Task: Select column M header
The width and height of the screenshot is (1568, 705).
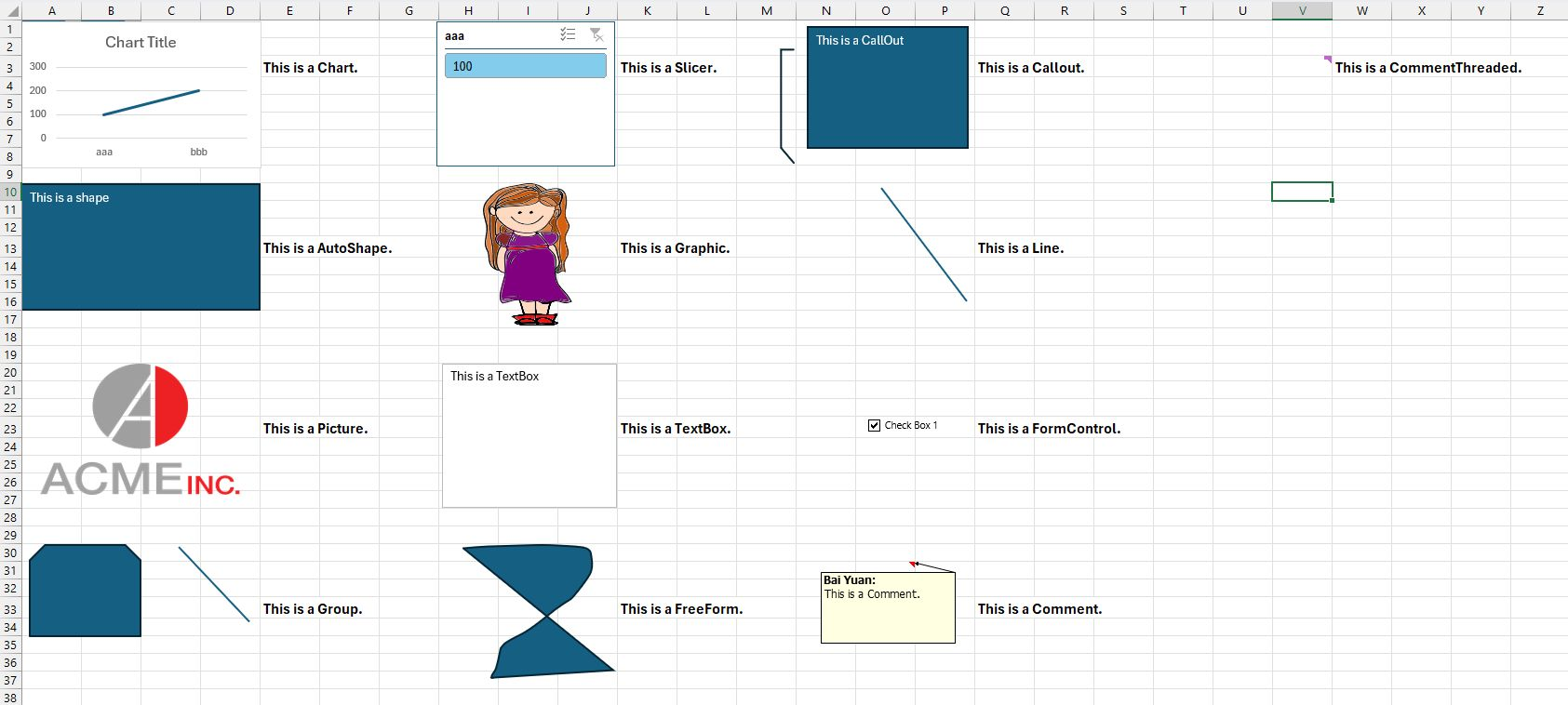Action: click(766, 10)
